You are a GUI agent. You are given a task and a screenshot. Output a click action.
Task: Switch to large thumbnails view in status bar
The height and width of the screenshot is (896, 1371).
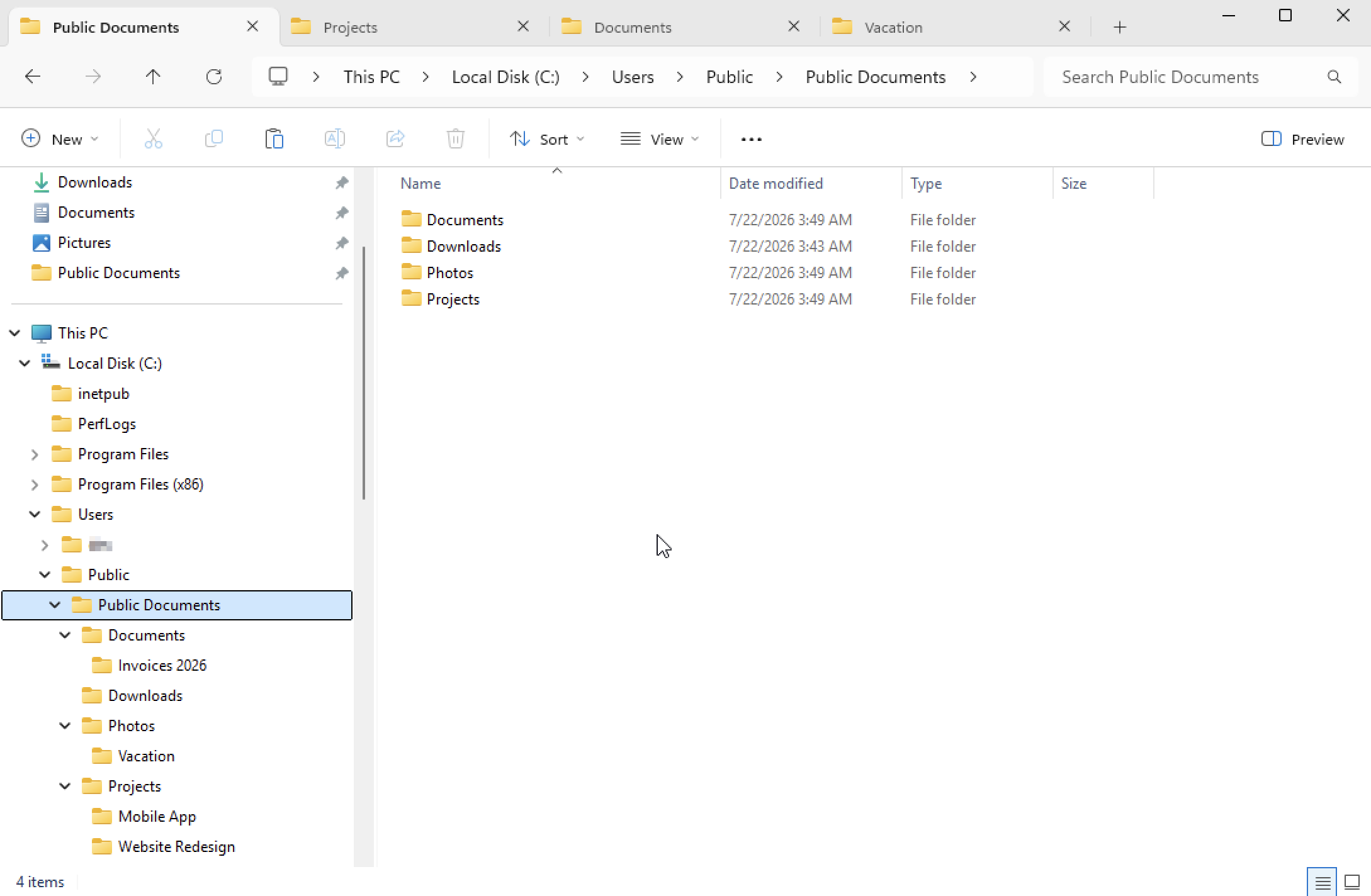pyautogui.click(x=1352, y=882)
